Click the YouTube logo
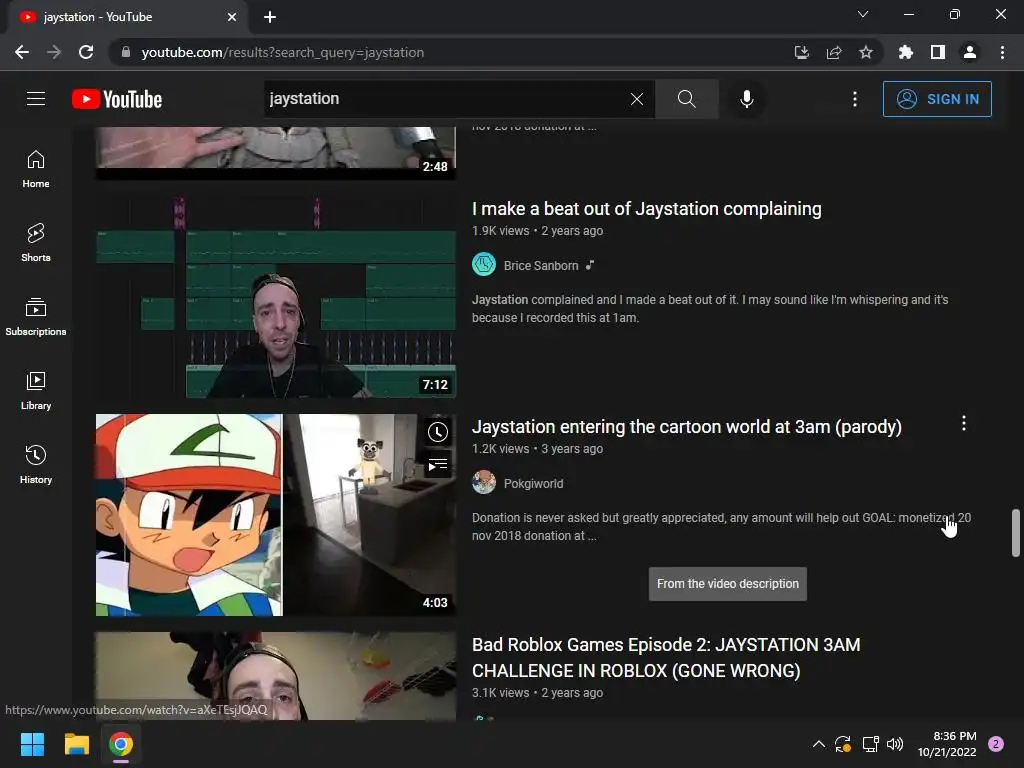1024x768 pixels. point(117,99)
